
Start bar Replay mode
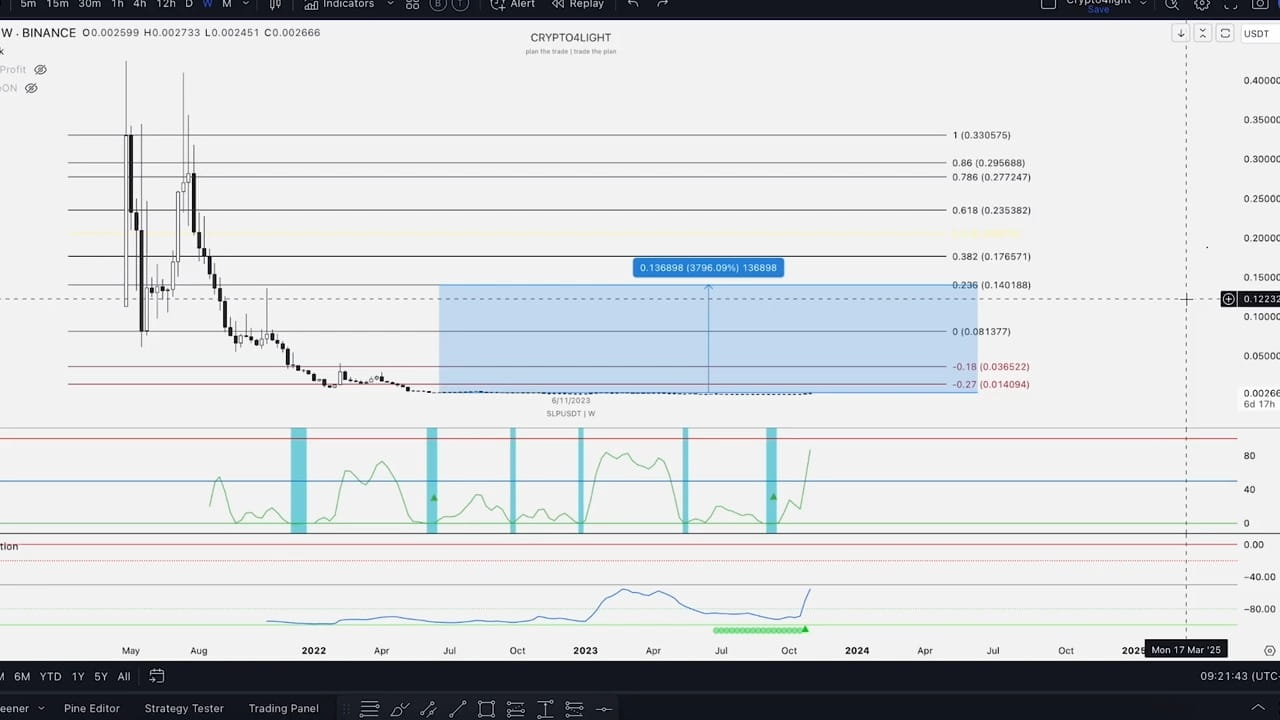[585, 5]
